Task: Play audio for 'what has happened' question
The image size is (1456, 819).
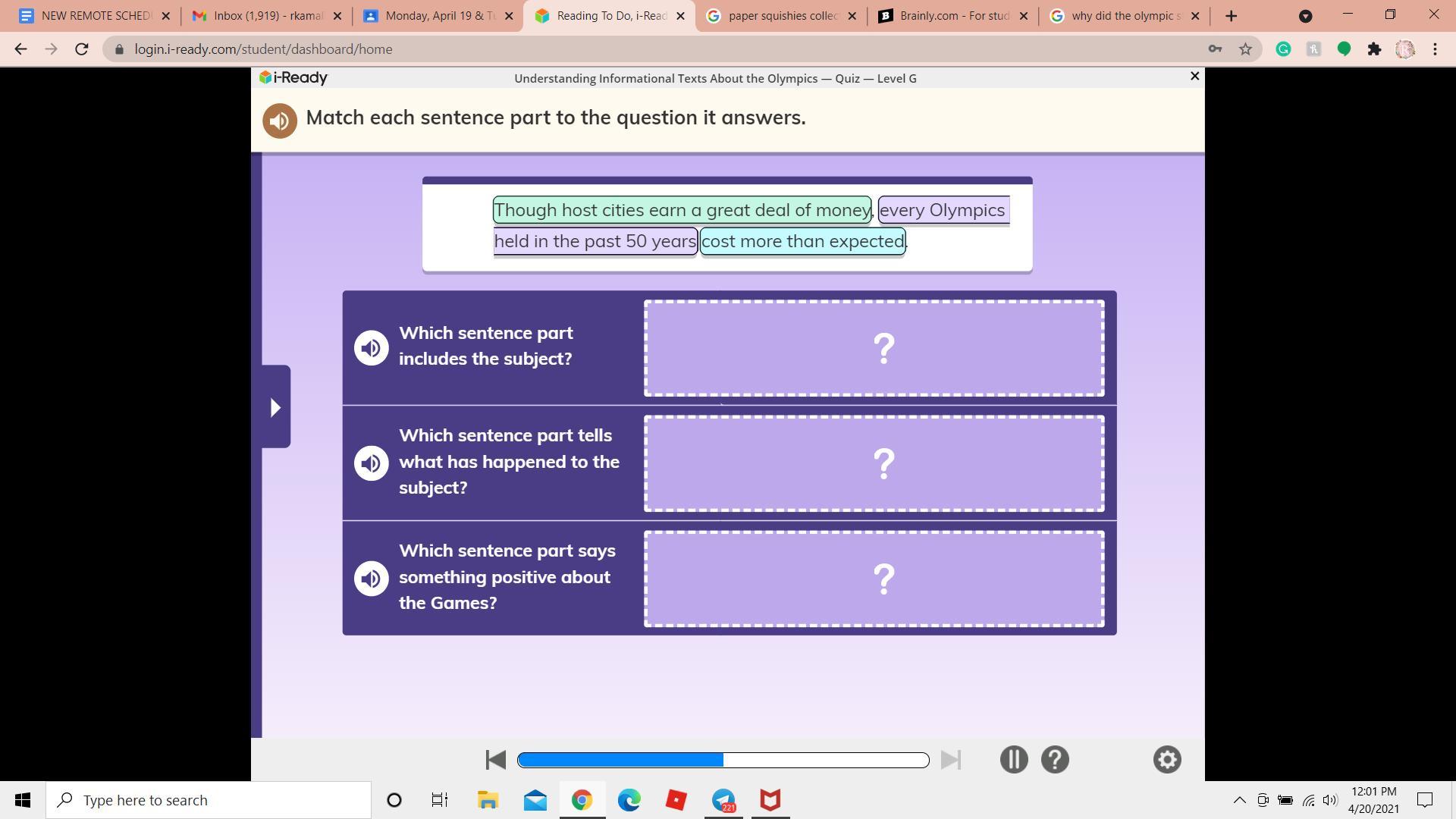Action: 371,463
